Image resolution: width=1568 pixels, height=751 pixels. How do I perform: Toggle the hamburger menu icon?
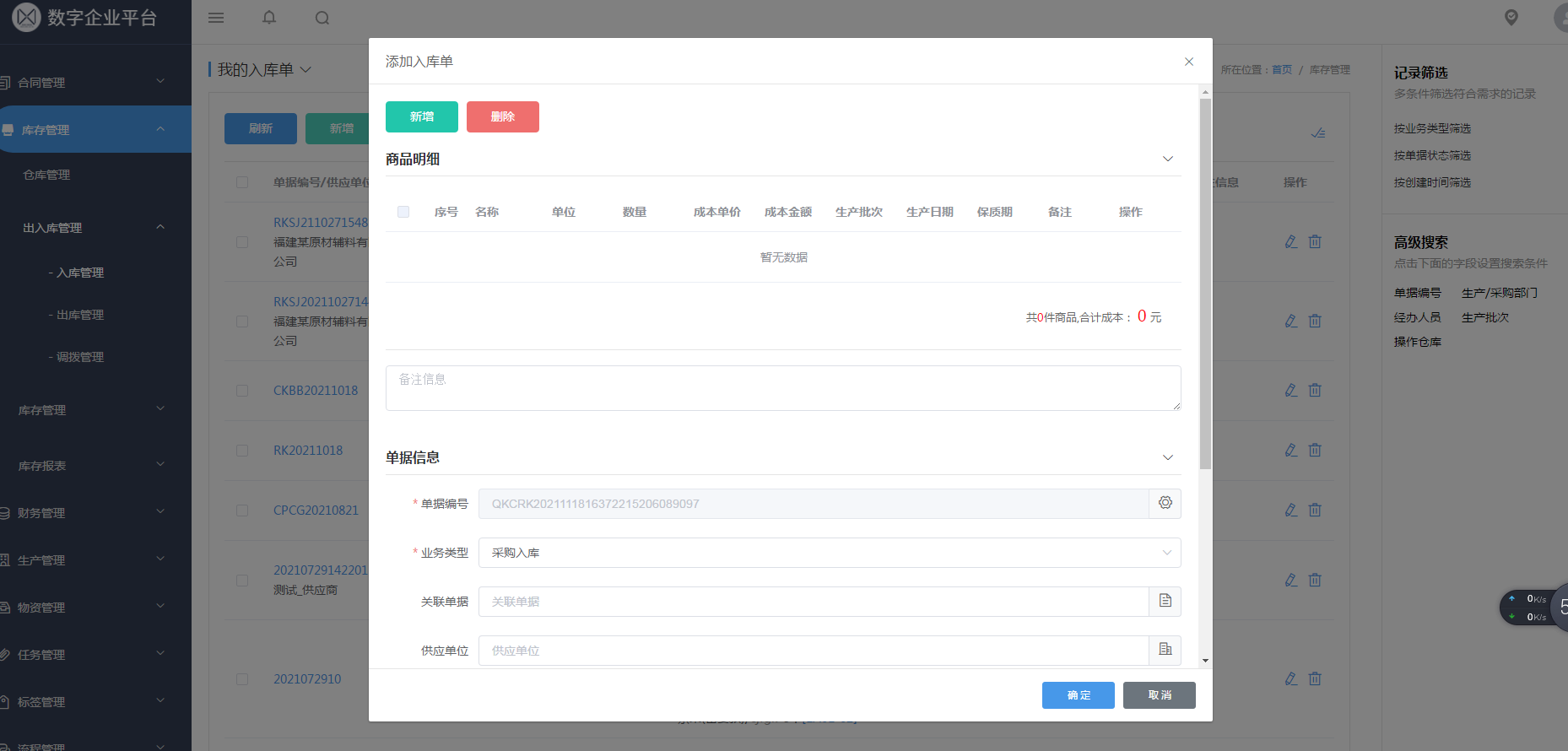[x=216, y=18]
